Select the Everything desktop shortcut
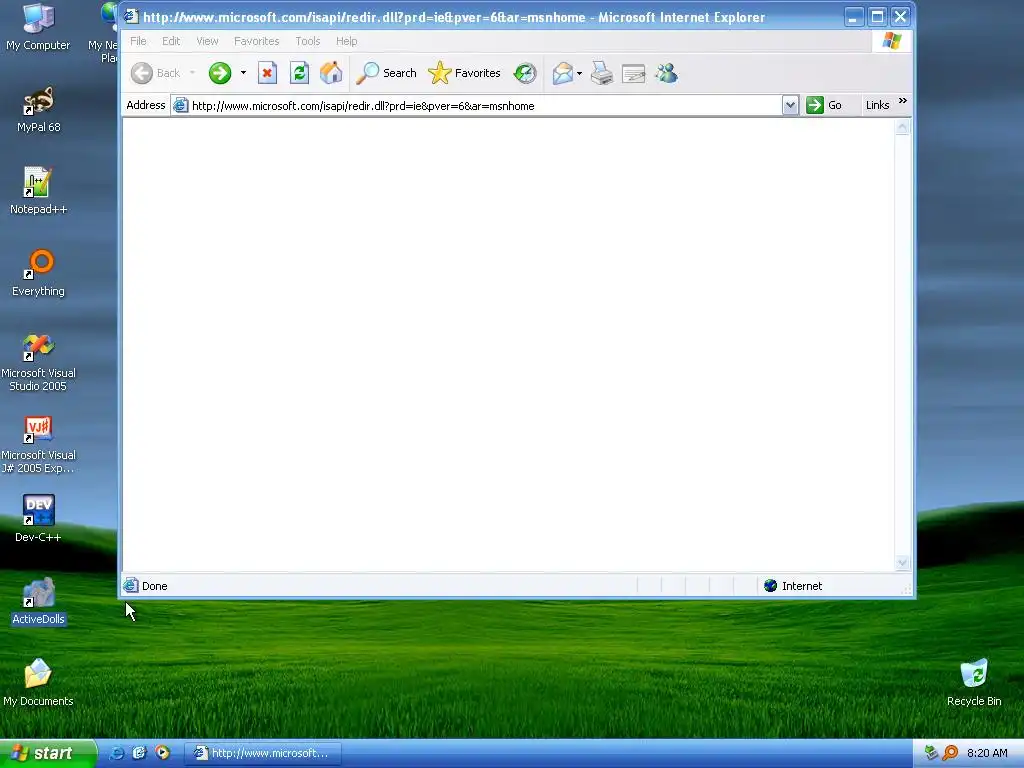This screenshot has height=768, width=1024. tap(38, 273)
